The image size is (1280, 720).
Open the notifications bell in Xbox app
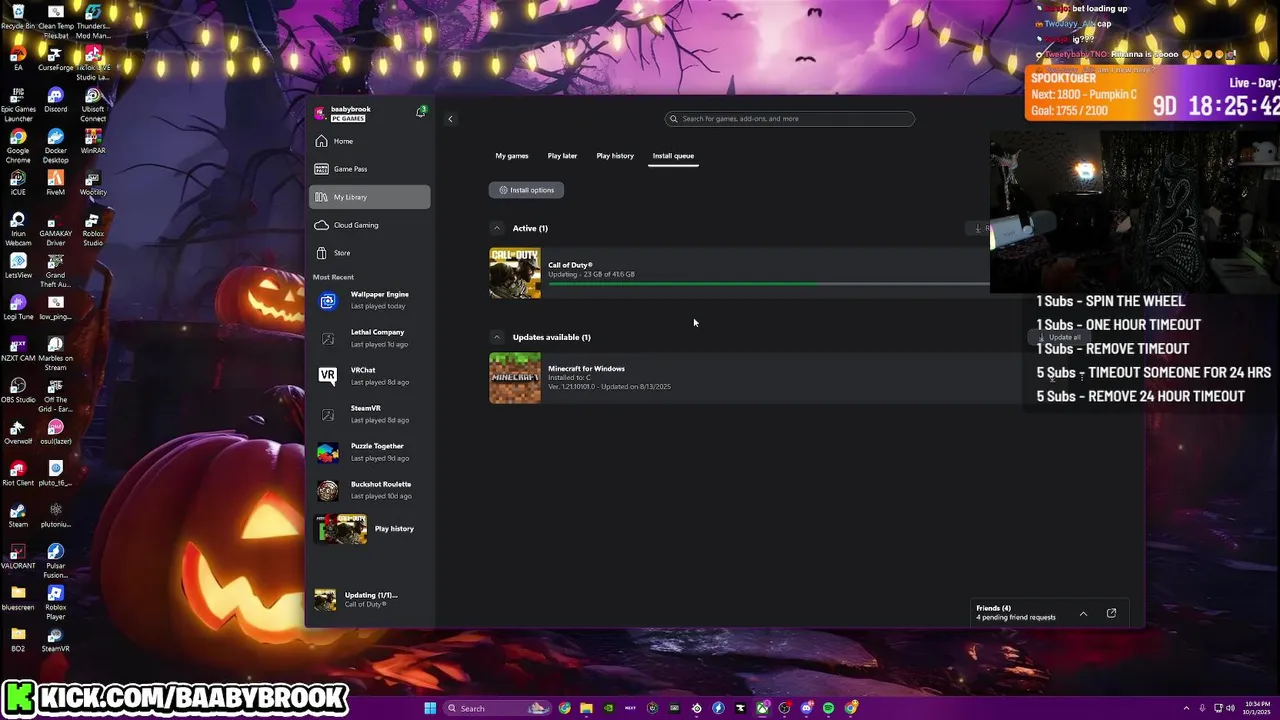pyautogui.click(x=421, y=112)
